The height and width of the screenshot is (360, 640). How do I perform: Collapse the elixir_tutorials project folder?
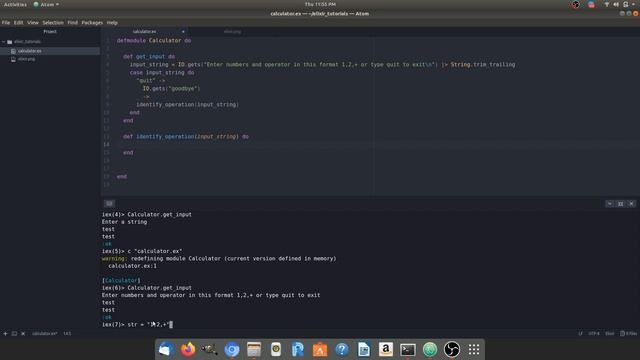(4, 42)
